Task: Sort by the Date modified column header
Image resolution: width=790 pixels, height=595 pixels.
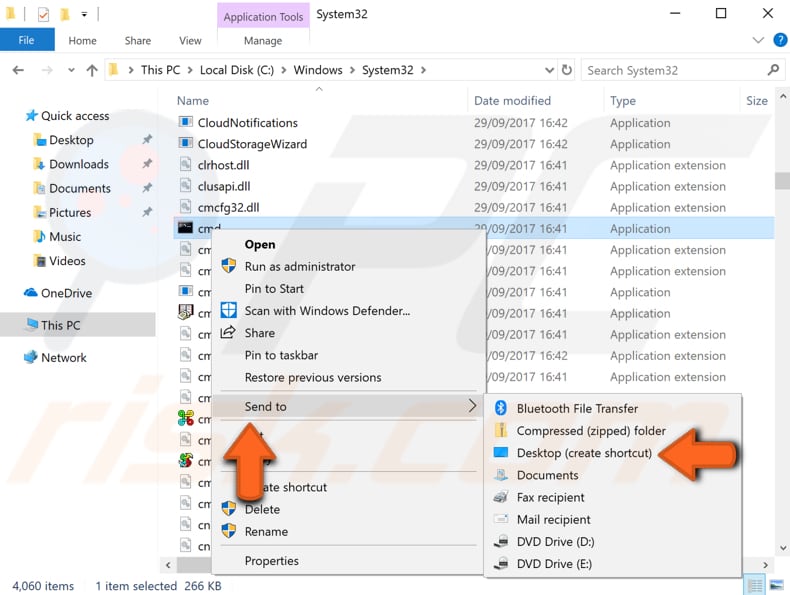Action: click(x=512, y=101)
